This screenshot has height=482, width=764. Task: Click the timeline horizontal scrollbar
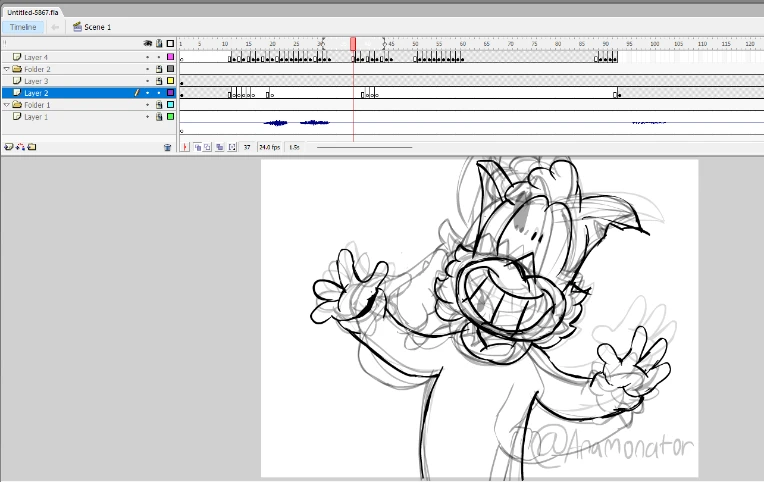click(x=364, y=147)
